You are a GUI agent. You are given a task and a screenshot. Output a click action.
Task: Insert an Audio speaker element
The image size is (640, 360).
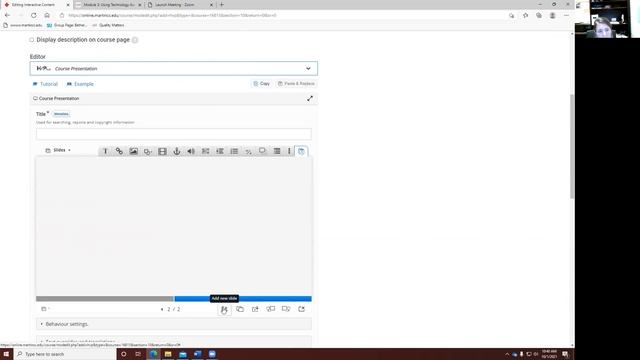click(x=191, y=151)
